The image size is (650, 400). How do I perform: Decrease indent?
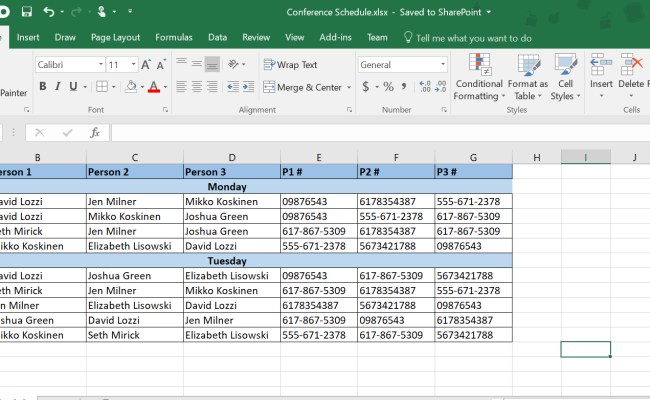coord(233,87)
